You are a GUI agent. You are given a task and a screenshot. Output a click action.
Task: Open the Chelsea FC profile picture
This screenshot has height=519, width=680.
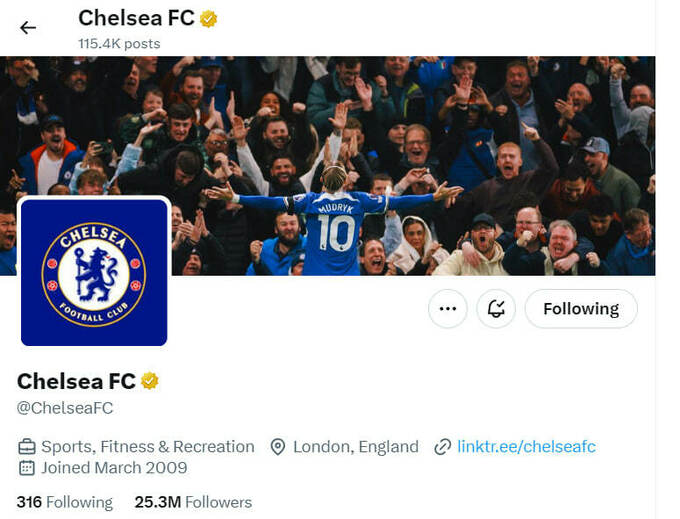[x=94, y=272]
